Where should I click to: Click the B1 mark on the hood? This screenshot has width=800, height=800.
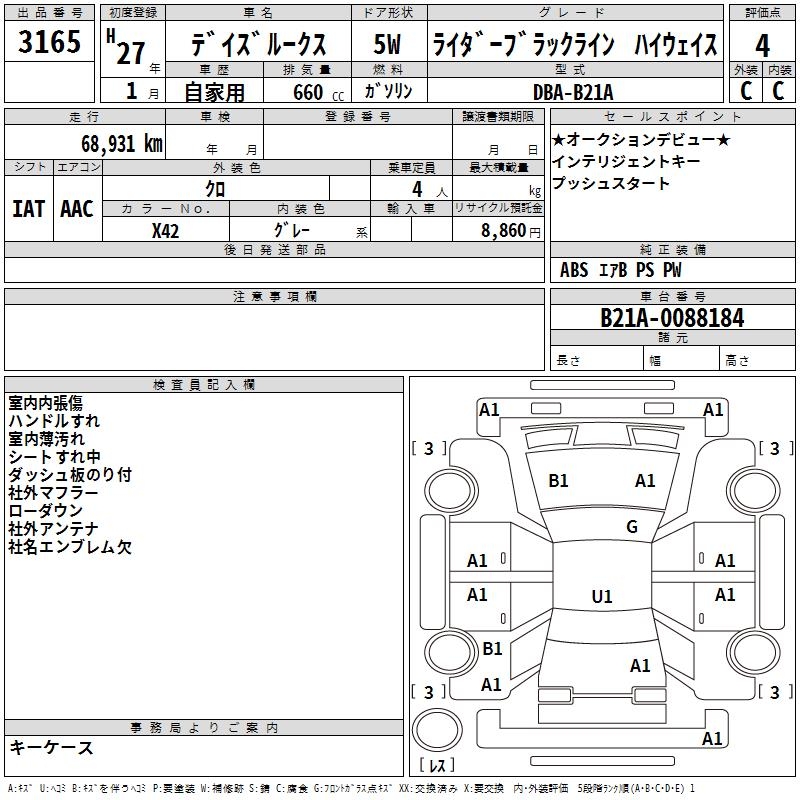click(x=558, y=481)
